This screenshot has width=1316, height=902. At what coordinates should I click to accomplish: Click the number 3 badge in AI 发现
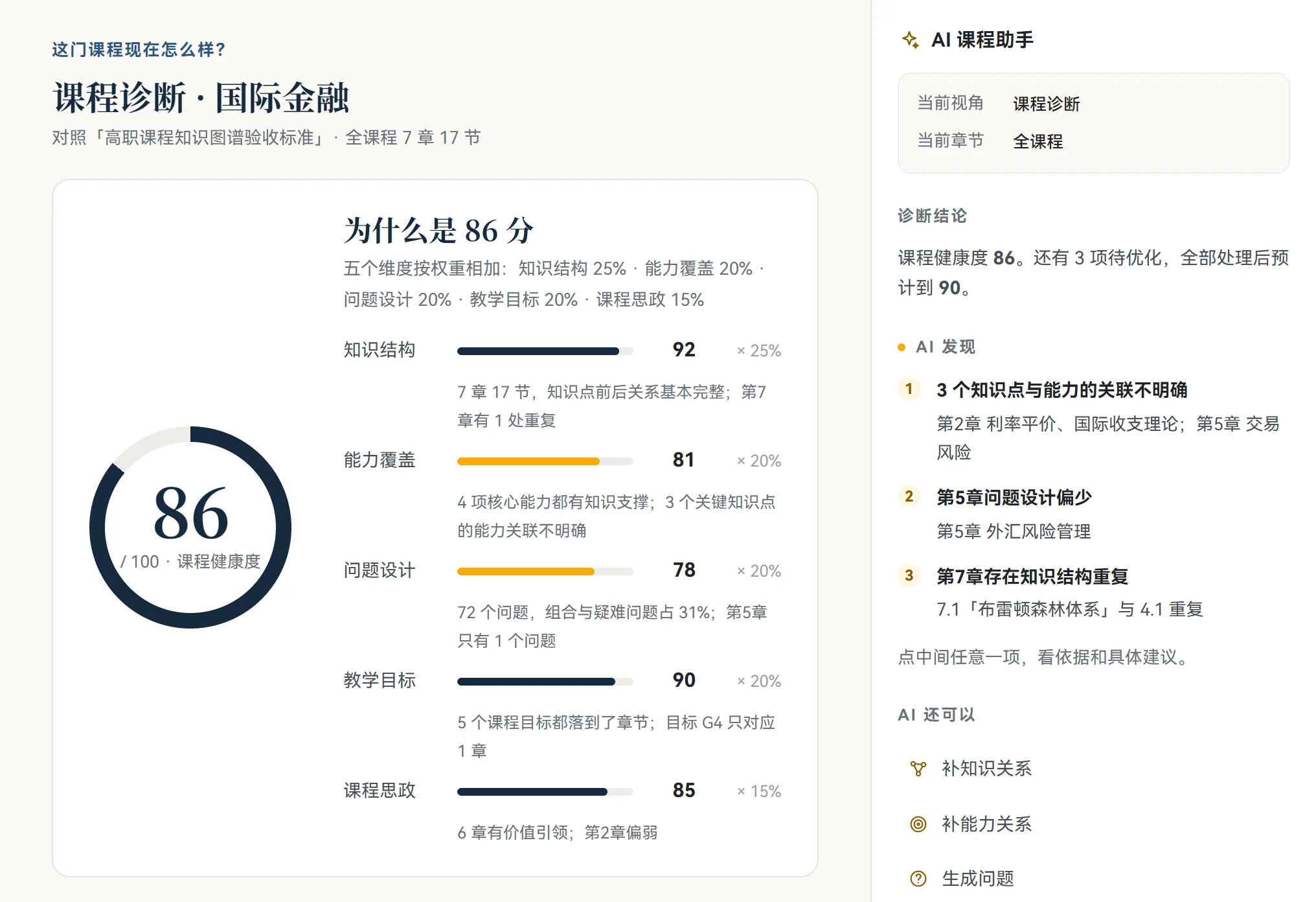tap(909, 575)
